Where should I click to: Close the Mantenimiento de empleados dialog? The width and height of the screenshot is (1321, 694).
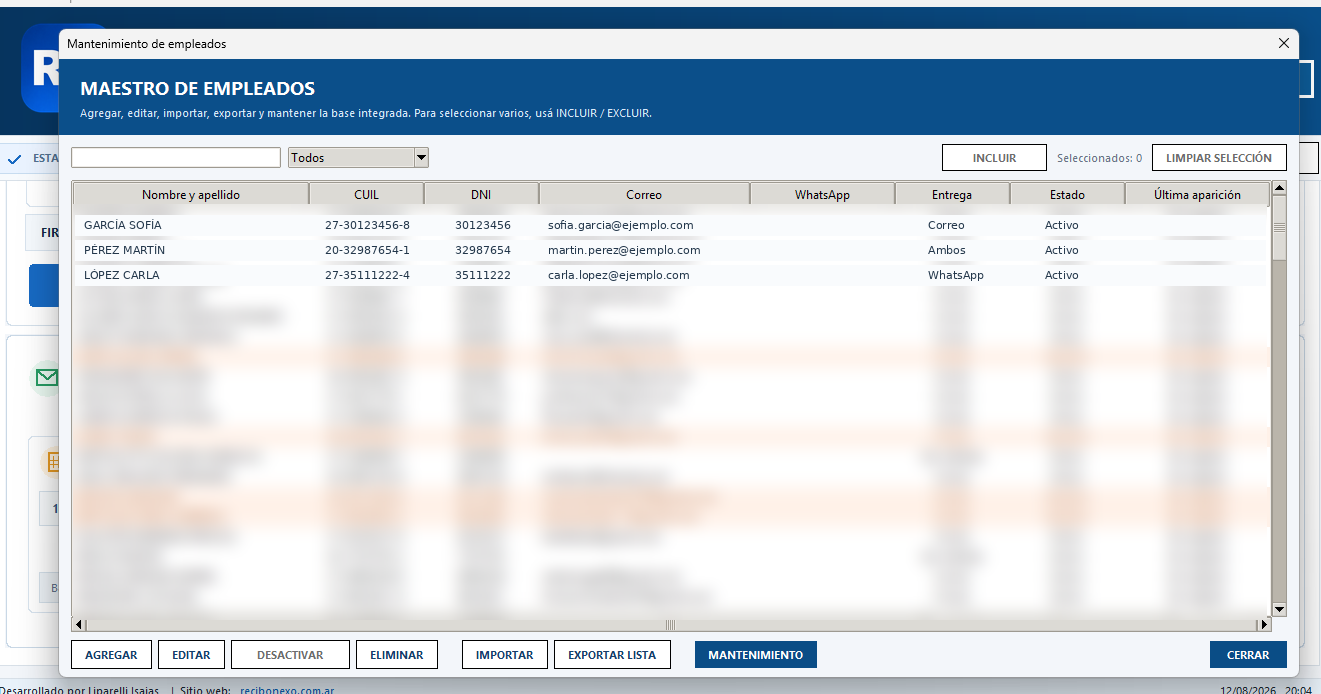tap(1284, 44)
